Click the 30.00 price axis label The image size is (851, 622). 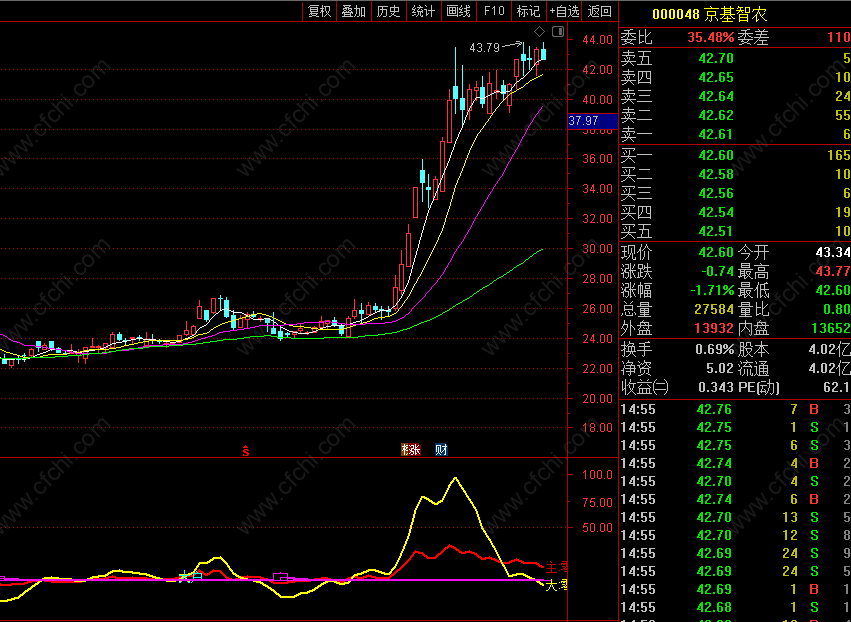point(597,249)
